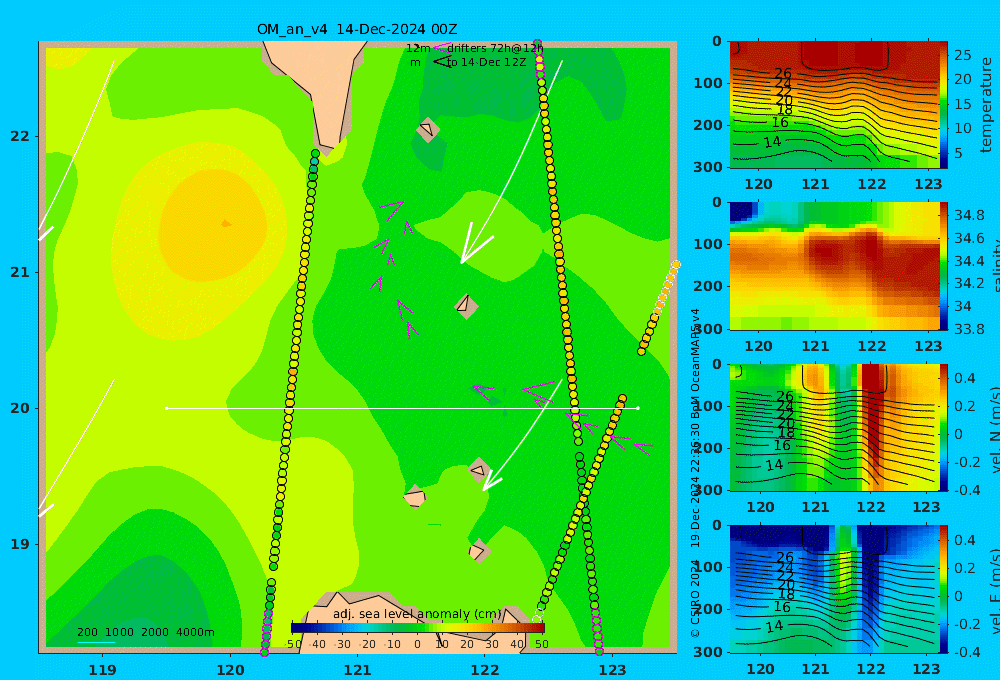Viewport: 1000px width, 680px height.
Task: Click the island marker near 19N 122E
Action: 478,551
